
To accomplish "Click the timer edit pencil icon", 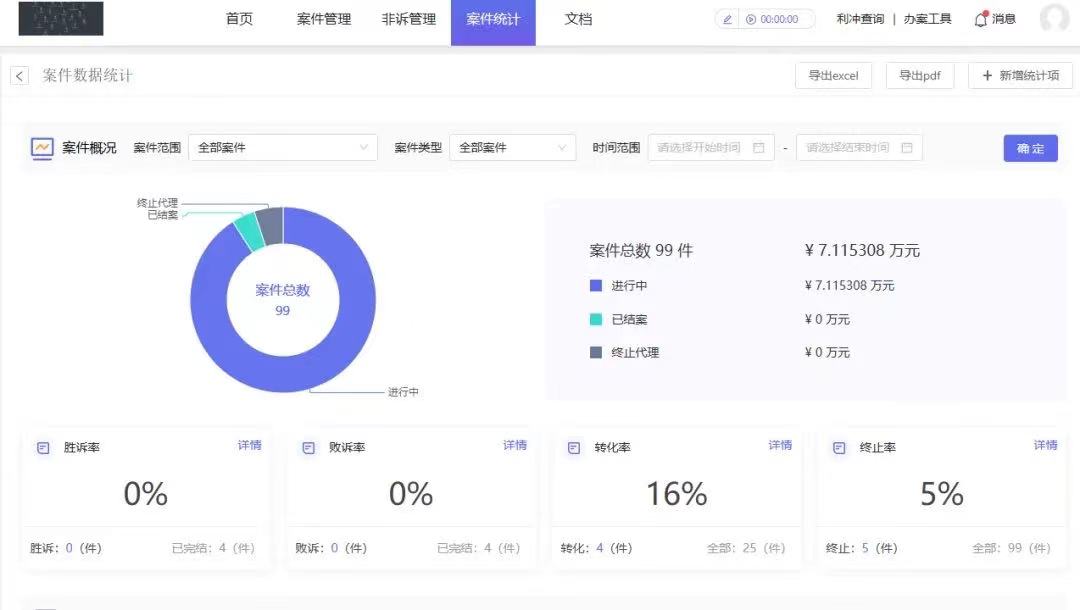I will click(x=727, y=19).
